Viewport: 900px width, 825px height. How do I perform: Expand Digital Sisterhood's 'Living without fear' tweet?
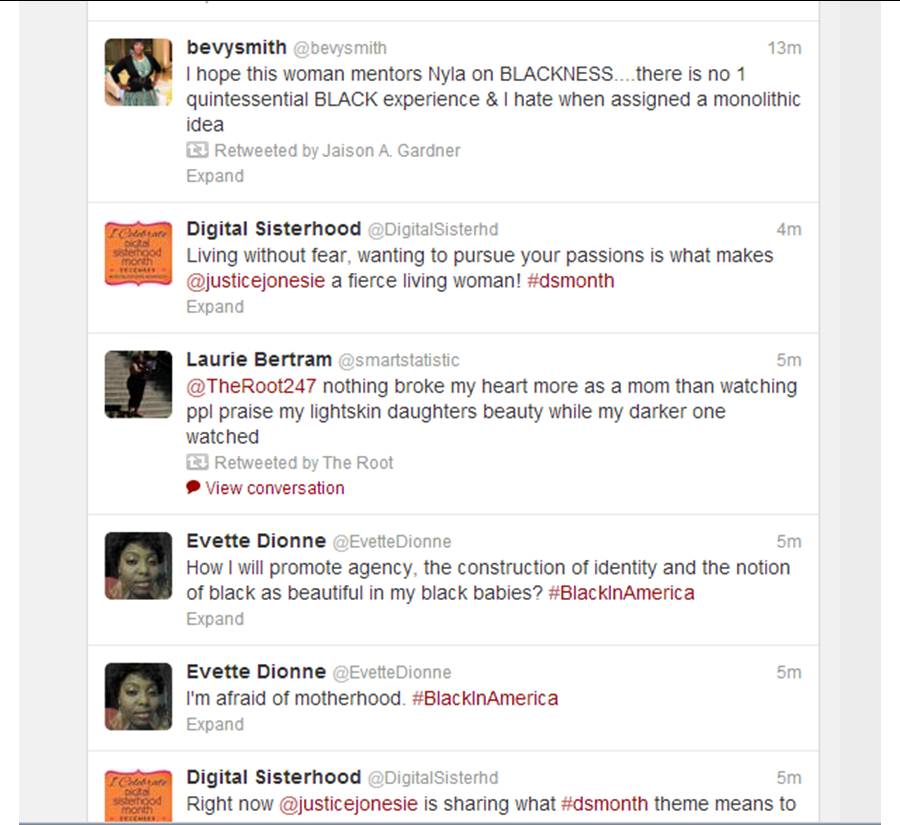point(215,307)
